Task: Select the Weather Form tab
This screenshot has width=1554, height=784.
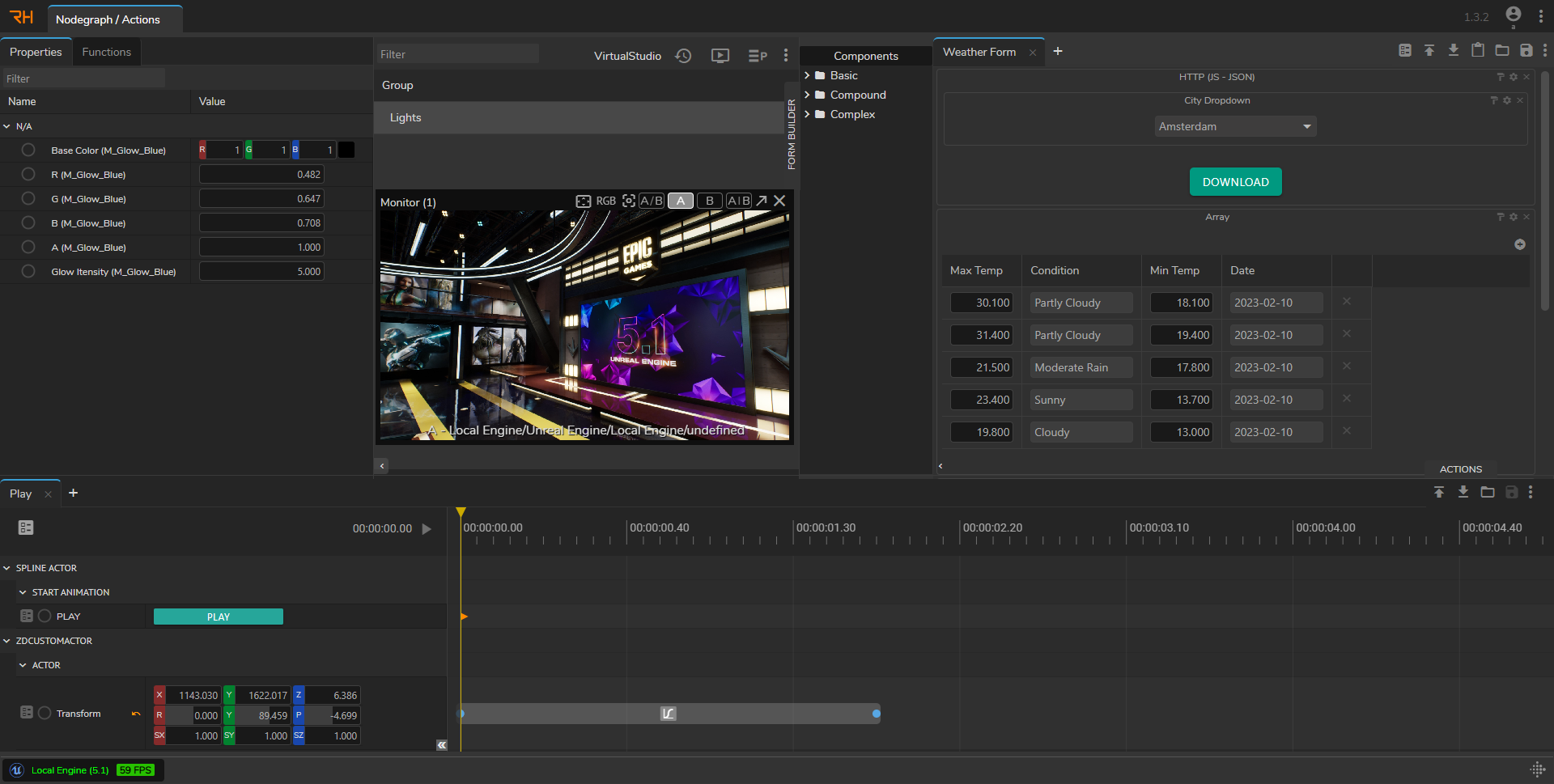Action: (x=979, y=52)
